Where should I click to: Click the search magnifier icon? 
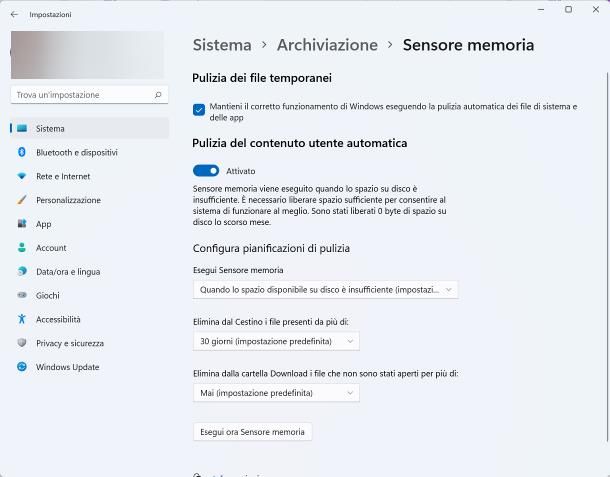[158, 95]
